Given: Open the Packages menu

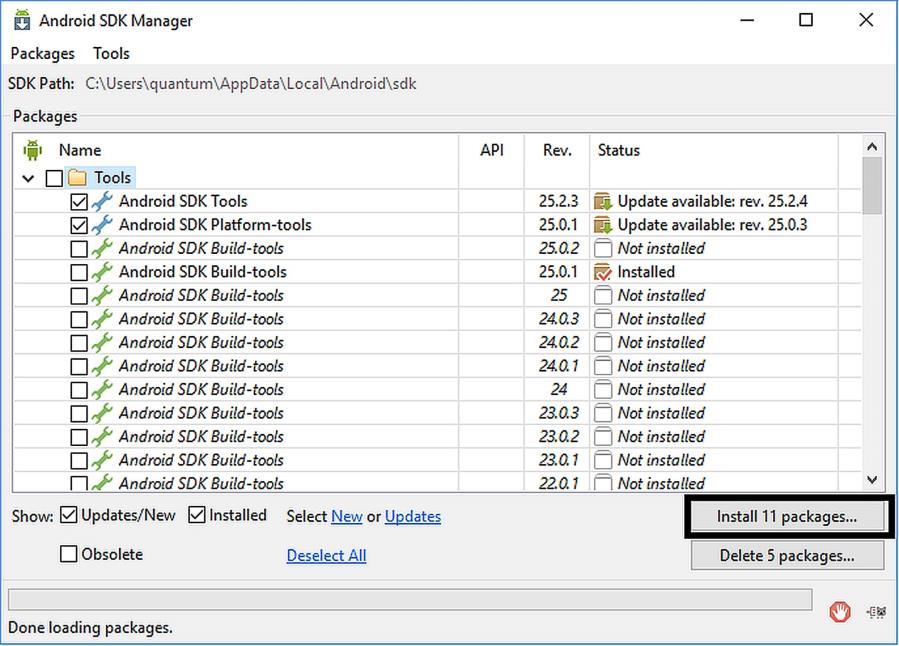Looking at the screenshot, I should tap(42, 53).
